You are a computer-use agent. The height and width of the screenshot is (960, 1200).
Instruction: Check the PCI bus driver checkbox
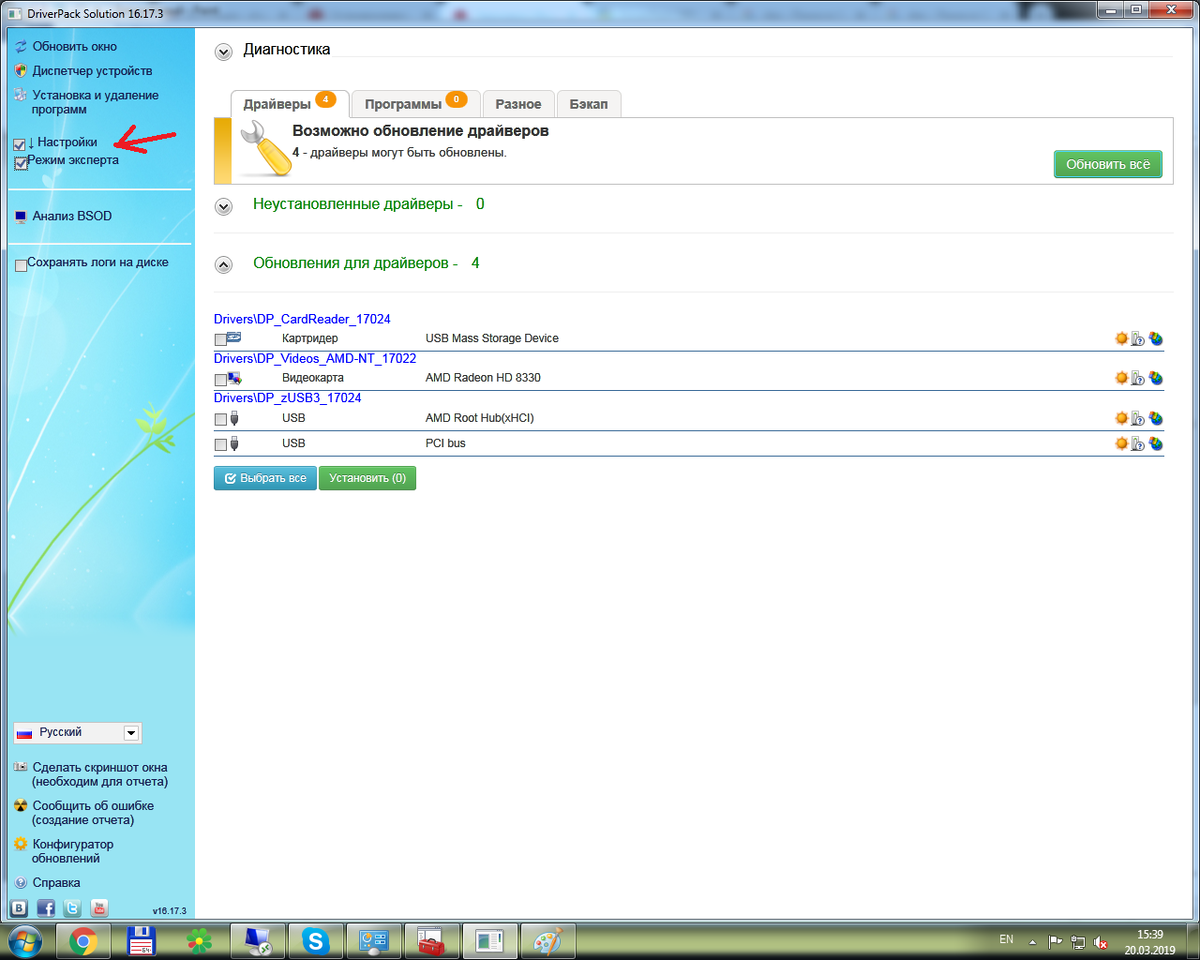click(x=220, y=444)
